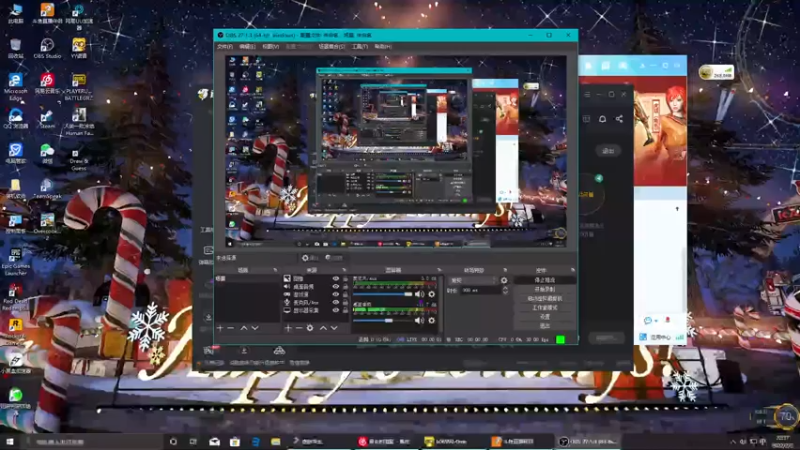The height and width of the screenshot is (450, 800).
Task: Pop out the 混音器 dock via header icon
Action: pos(439,270)
